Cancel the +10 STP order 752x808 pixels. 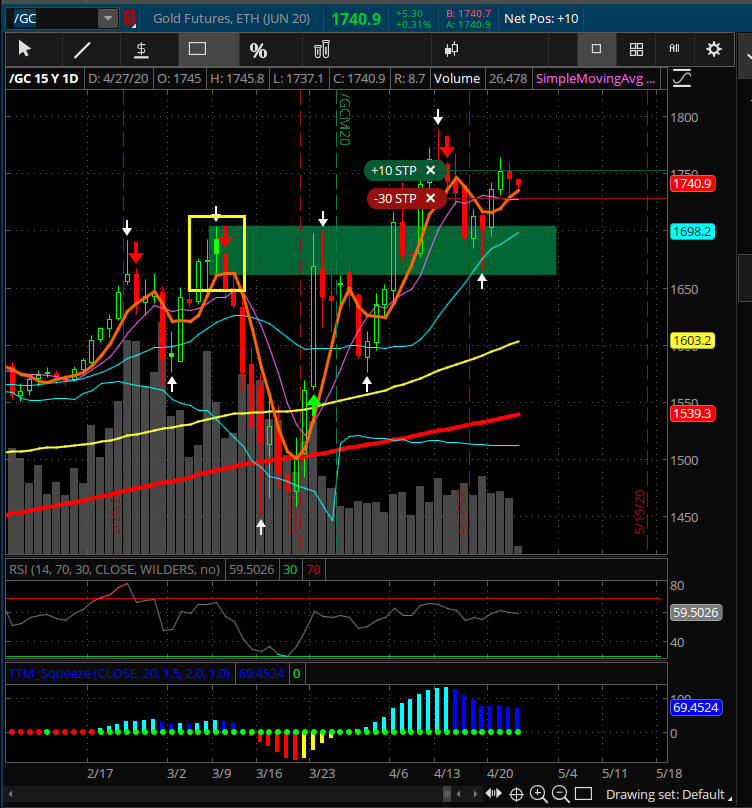[430, 171]
